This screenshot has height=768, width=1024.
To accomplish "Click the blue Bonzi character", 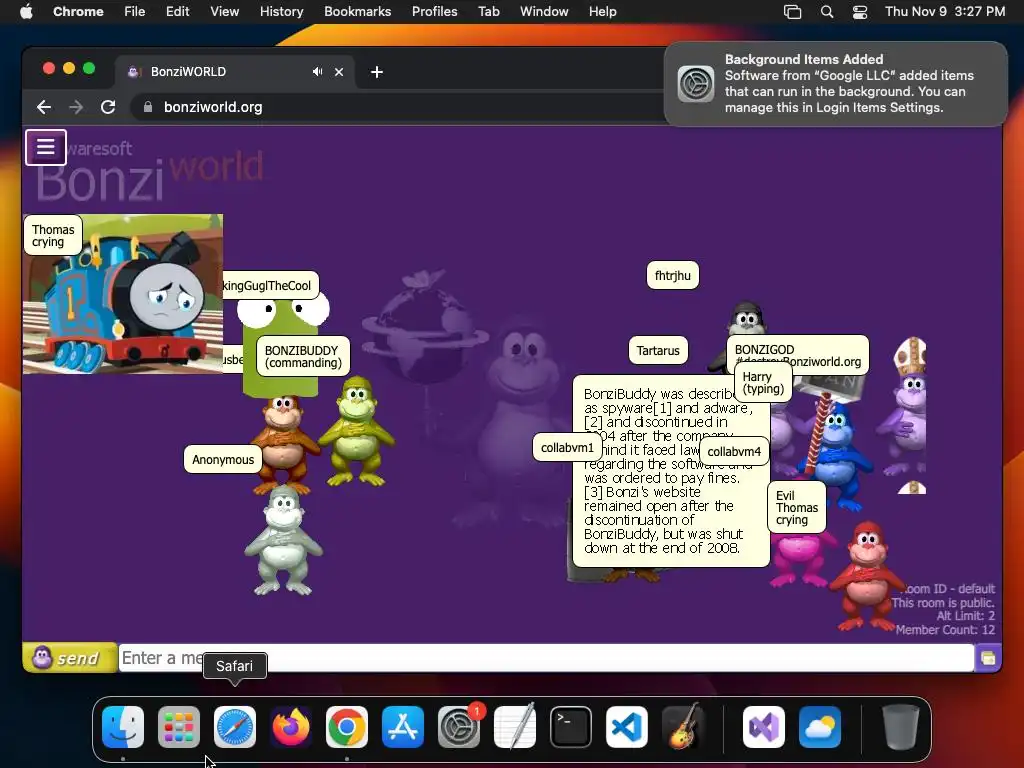I will [x=836, y=457].
